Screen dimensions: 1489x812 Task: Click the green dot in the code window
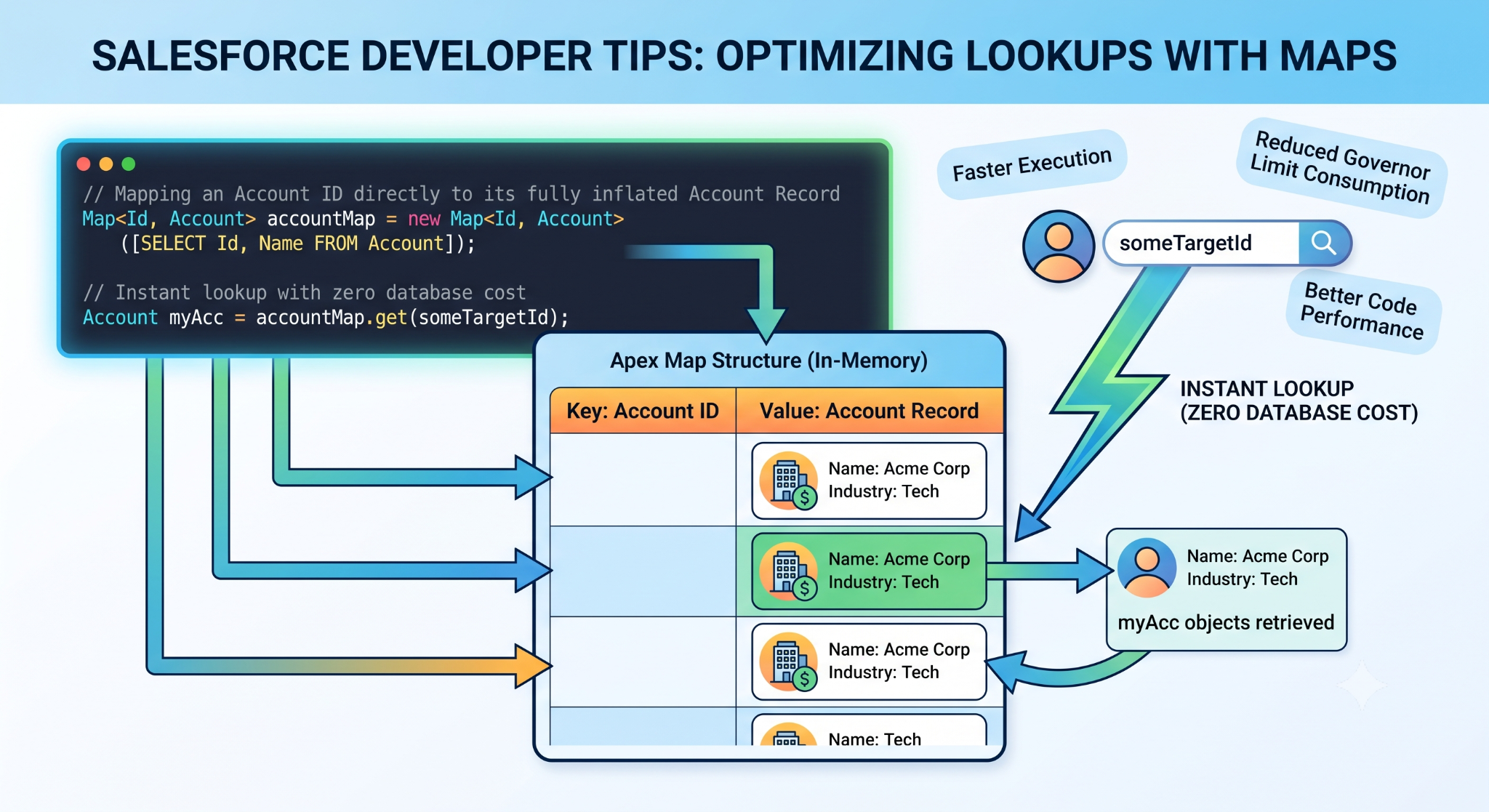129,164
